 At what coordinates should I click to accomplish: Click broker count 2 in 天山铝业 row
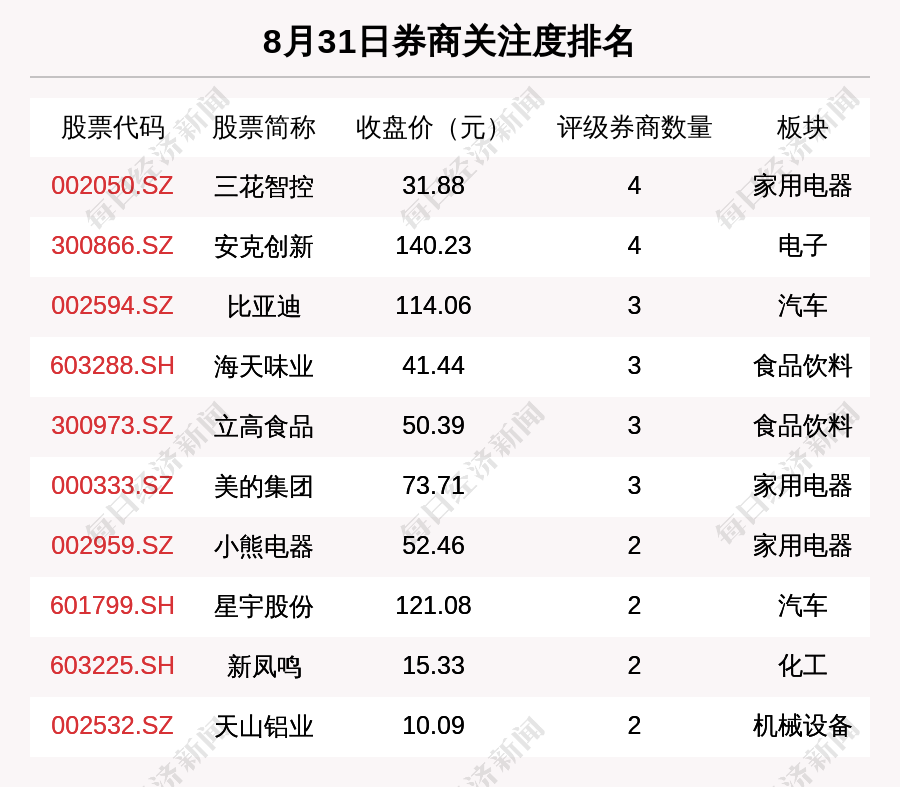coord(634,726)
